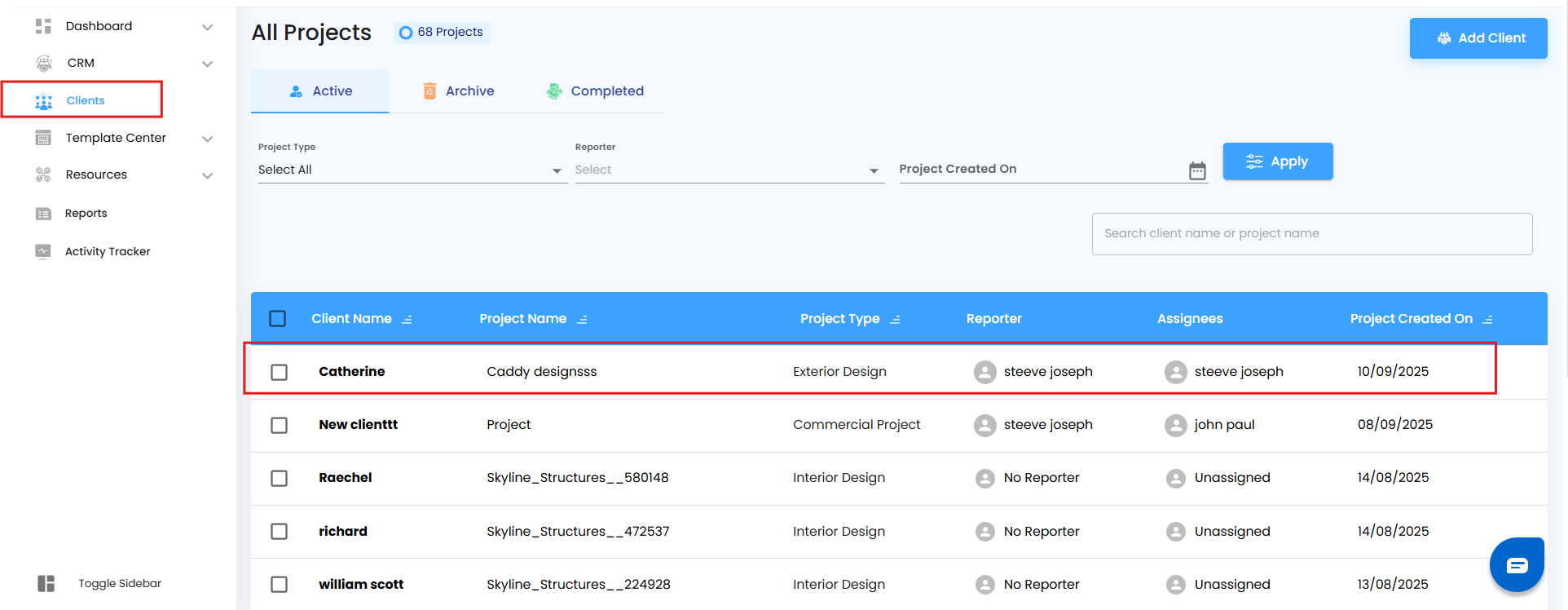
Task: Sort by Project Name column icon
Action: coord(582,320)
